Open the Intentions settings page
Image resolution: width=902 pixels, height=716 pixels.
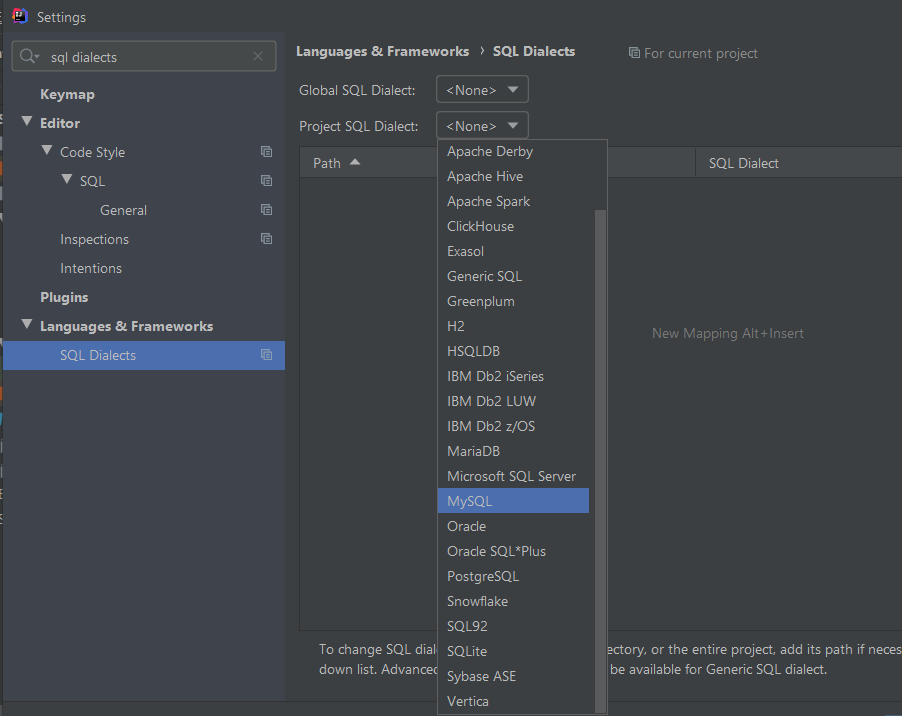click(91, 268)
